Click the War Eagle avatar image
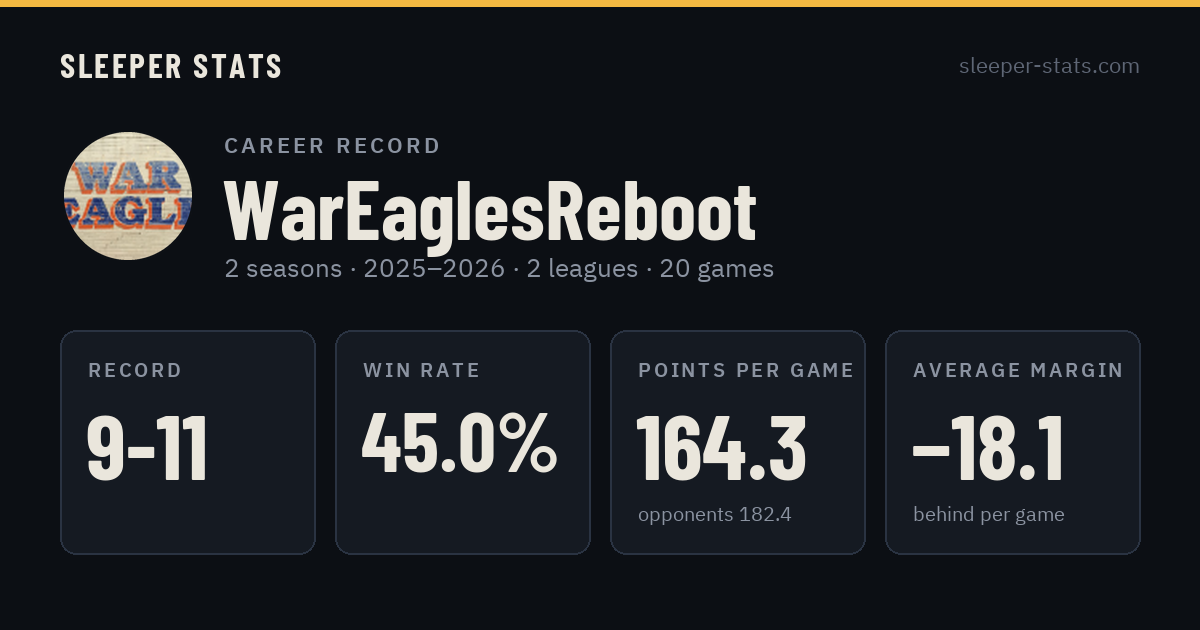Image resolution: width=1200 pixels, height=630 pixels. (x=128, y=196)
